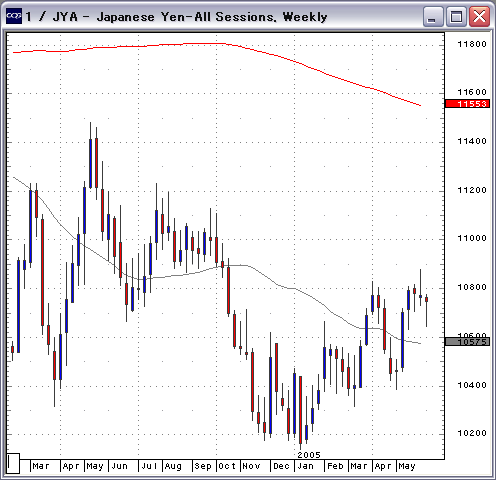This screenshot has width=496, height=480.
Task: Click the red 11553 moving average value label
Action: pos(467,104)
